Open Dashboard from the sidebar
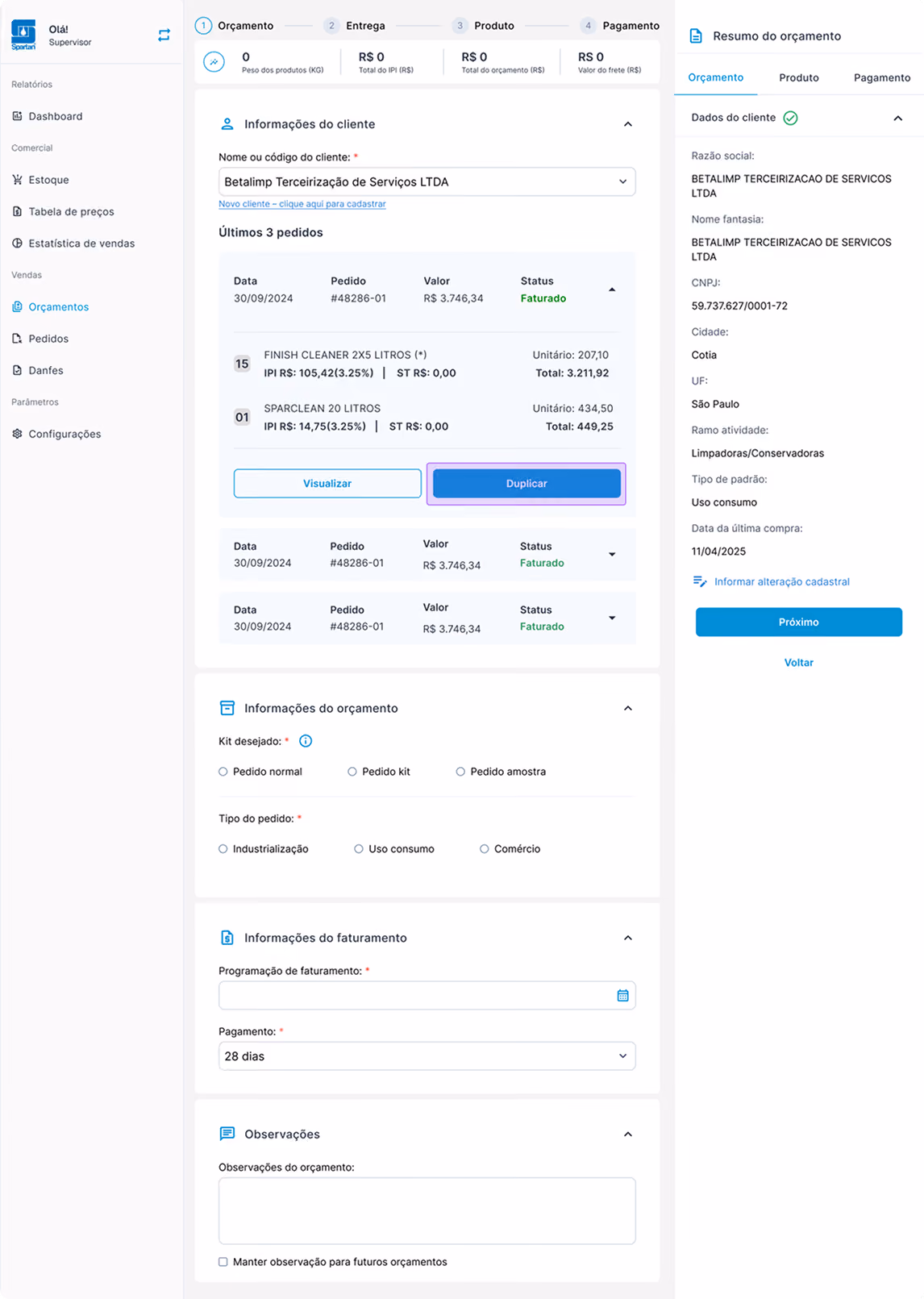 56,116
